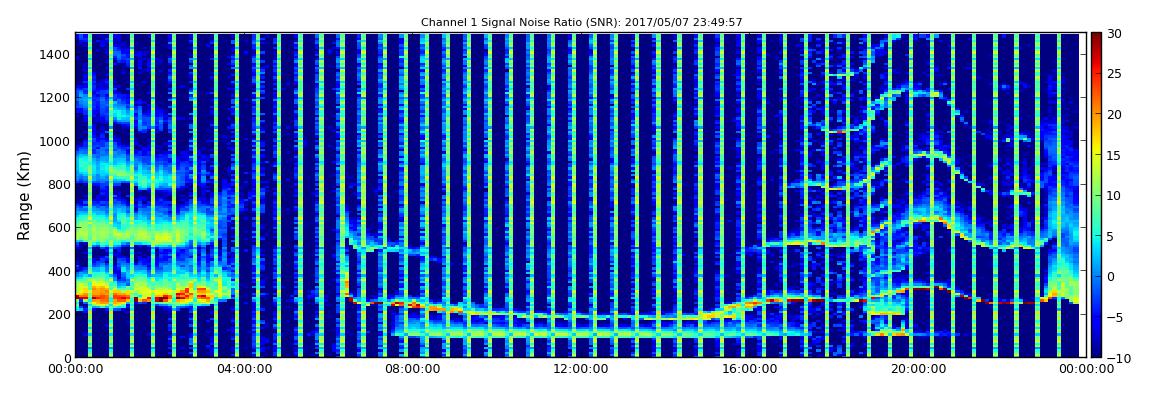Image resolution: width=1150 pixels, height=407 pixels.
Task: Click the colorbar's −10 value label
Action: 1117,357
